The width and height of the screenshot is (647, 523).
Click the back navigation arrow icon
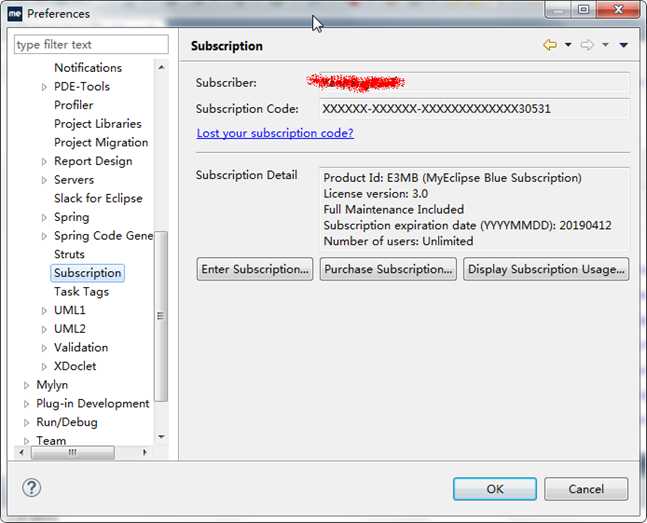[x=550, y=45]
